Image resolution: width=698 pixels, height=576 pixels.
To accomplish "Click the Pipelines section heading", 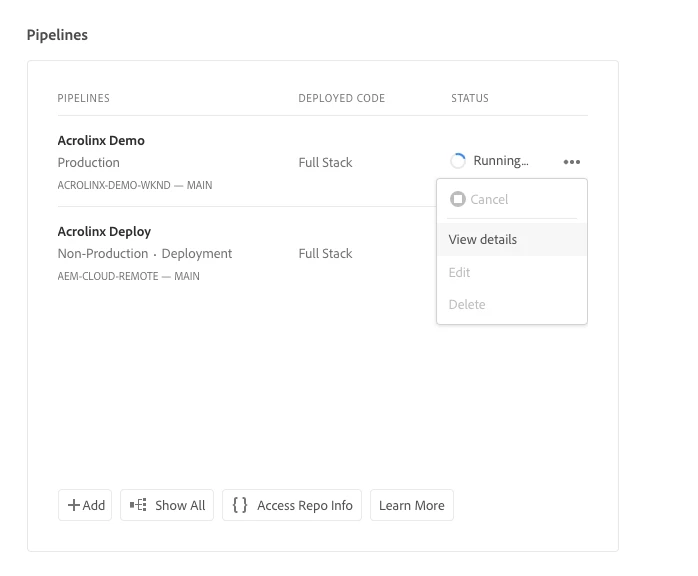I will (x=57, y=35).
